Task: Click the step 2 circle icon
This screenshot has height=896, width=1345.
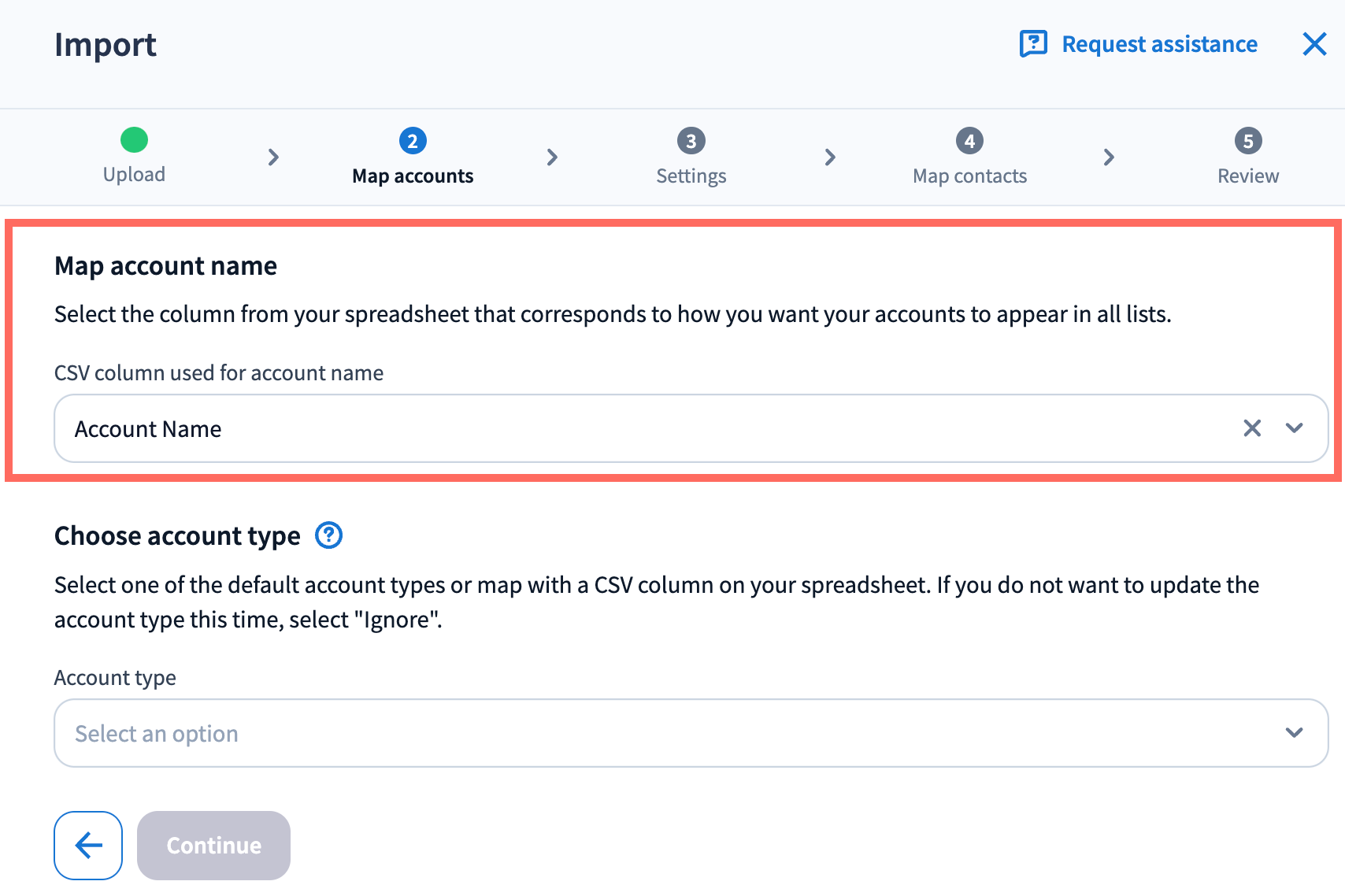Action: [413, 141]
